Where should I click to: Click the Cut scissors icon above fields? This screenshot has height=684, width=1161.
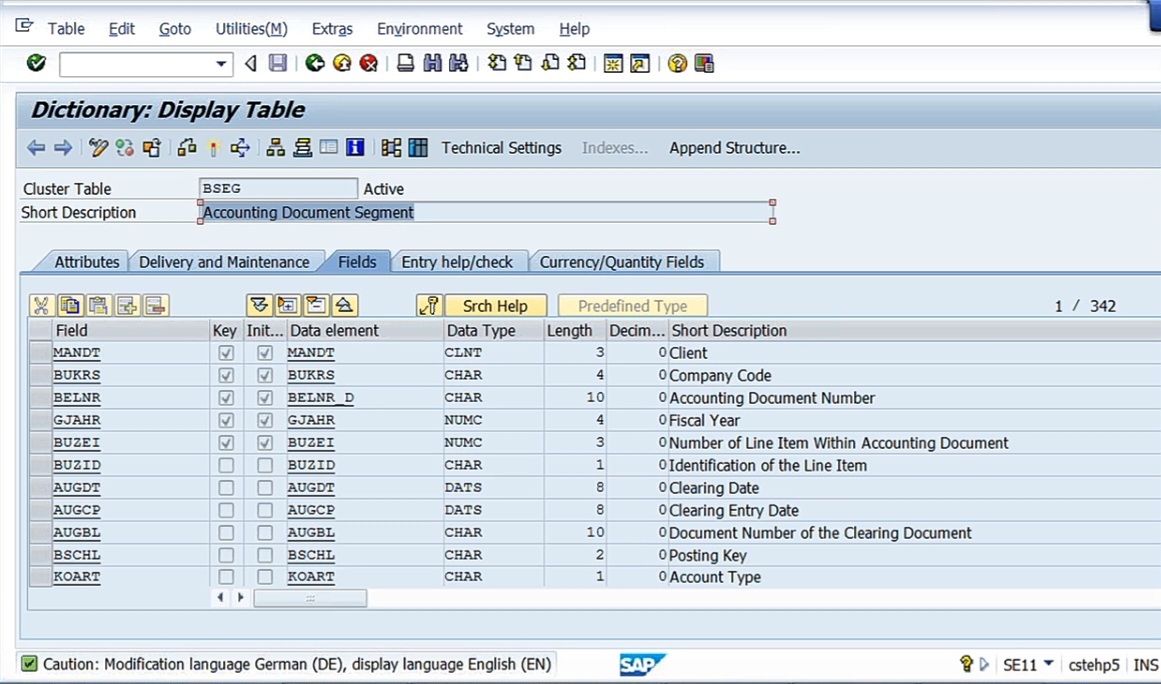[41, 305]
